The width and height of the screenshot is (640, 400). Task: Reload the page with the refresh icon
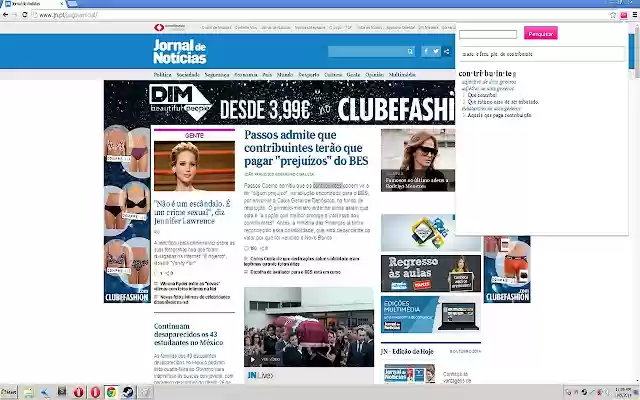(24, 15)
